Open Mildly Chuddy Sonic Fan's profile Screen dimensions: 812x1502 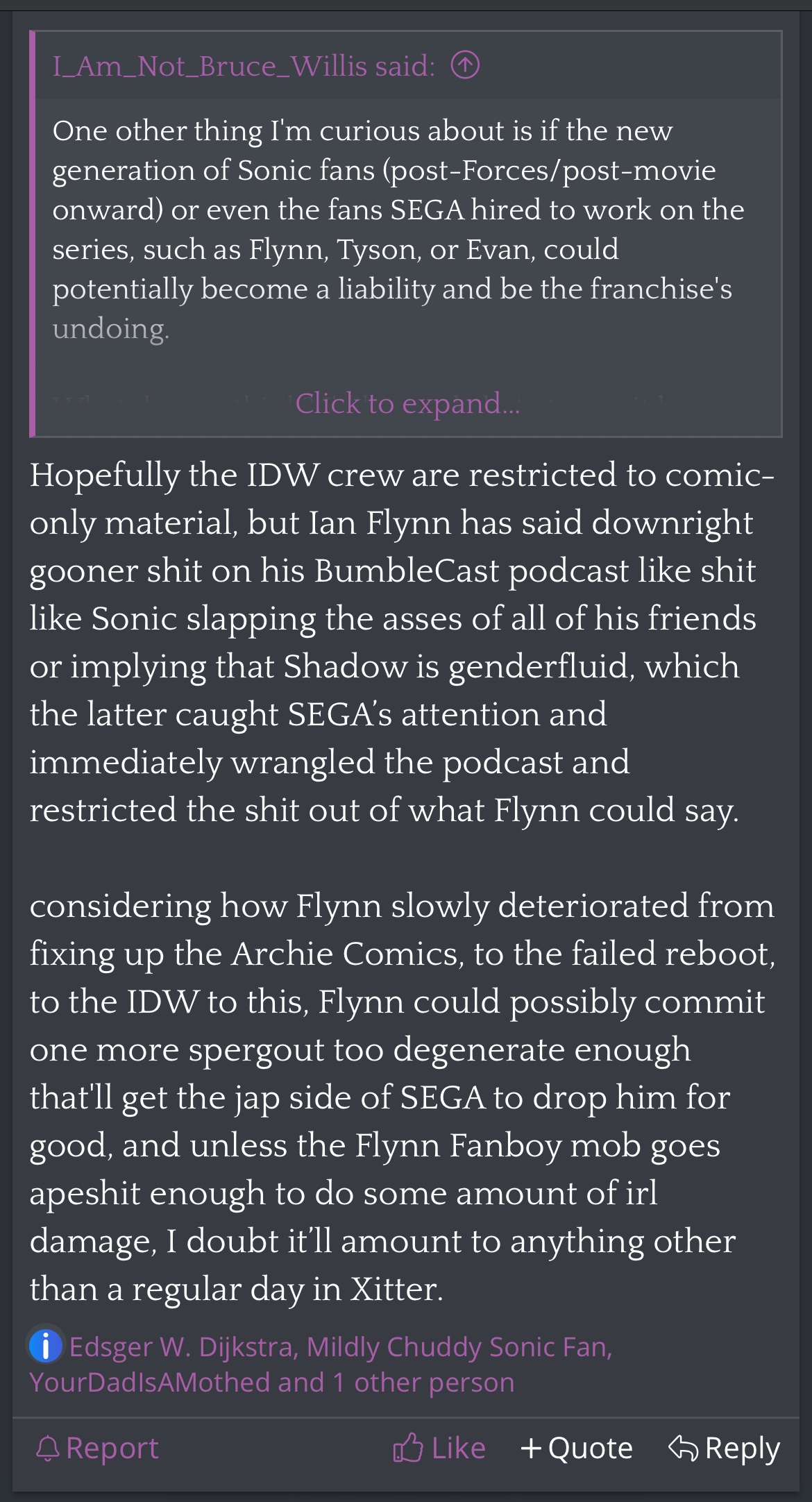pos(458,1347)
